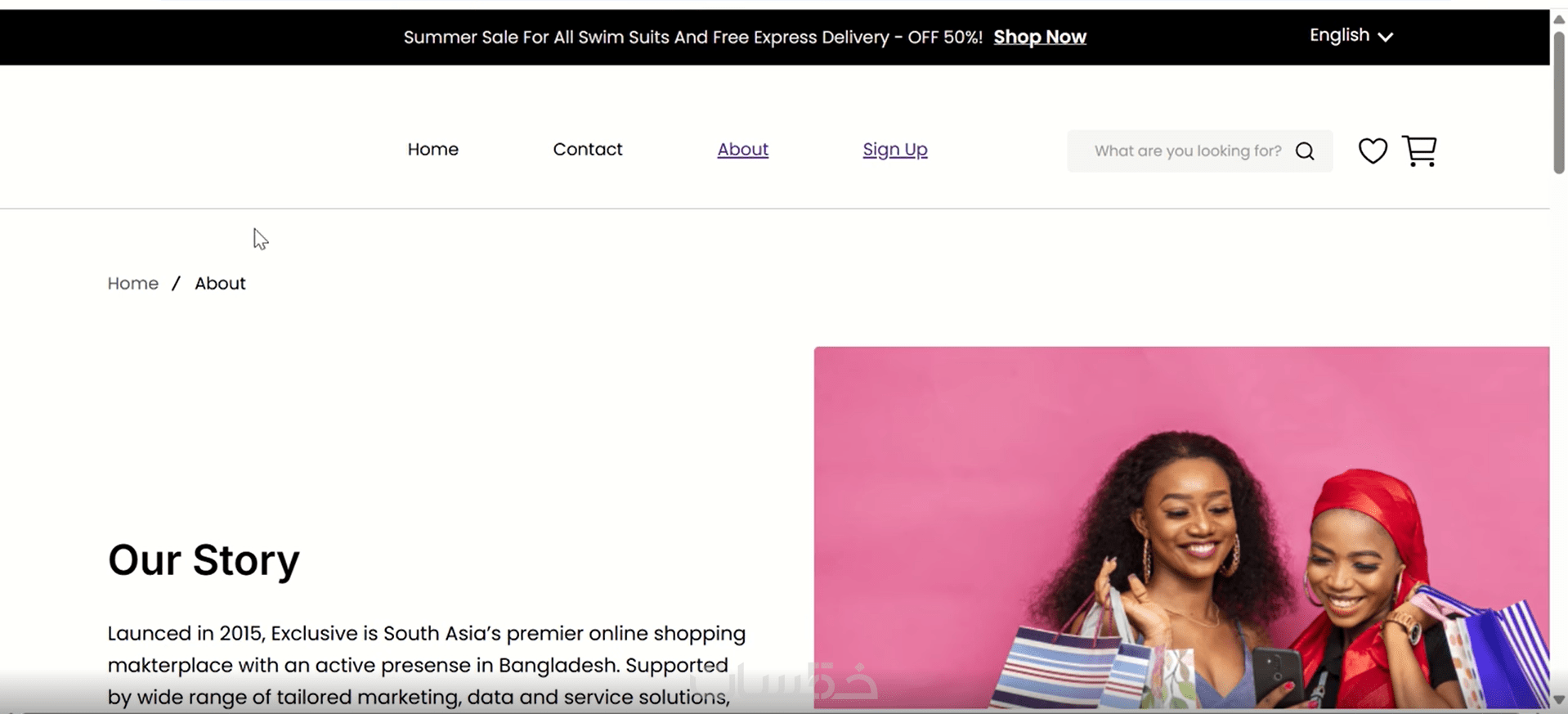Click the breadcrumb slash separator

point(176,284)
